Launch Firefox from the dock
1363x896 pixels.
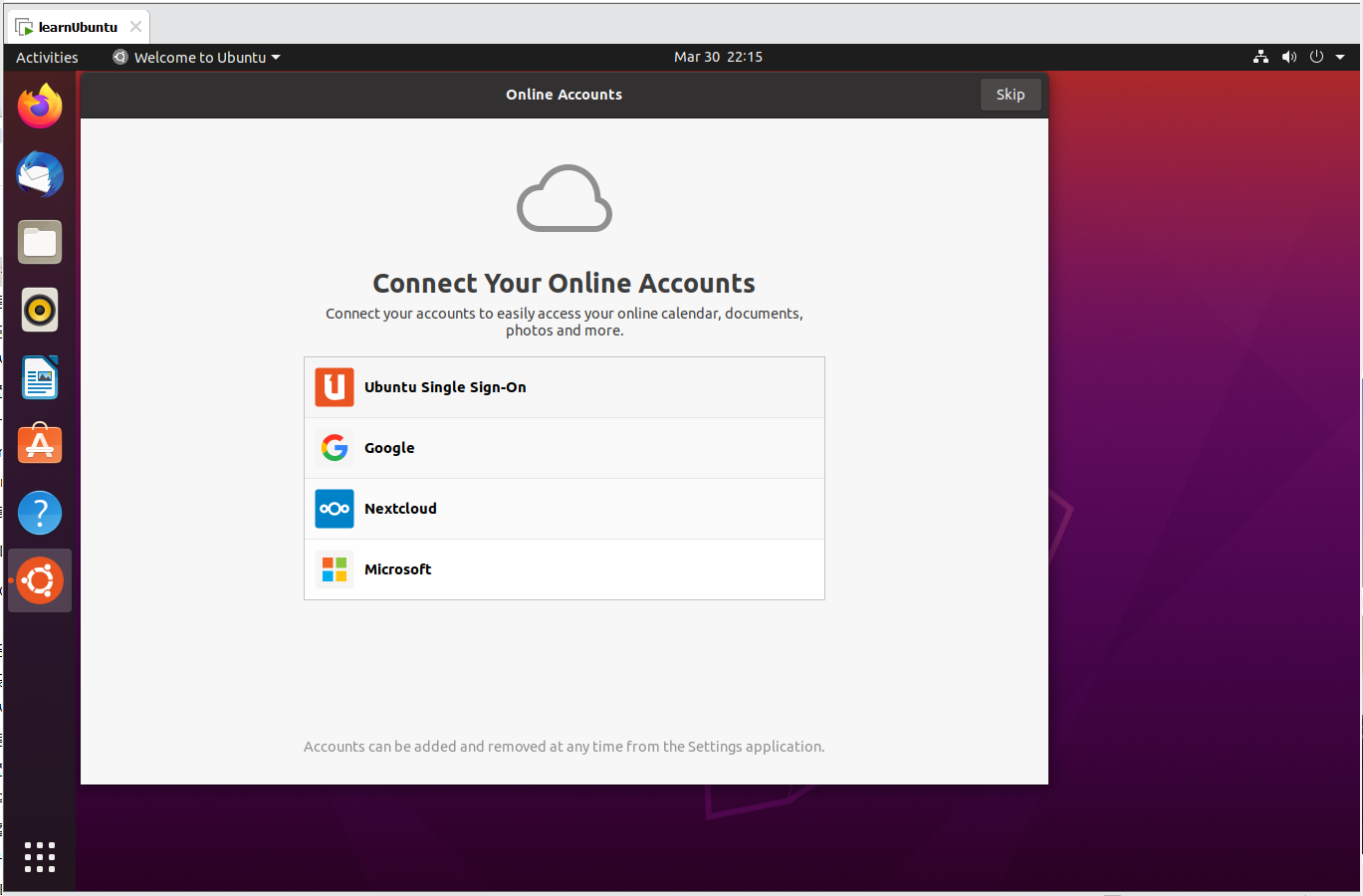pyautogui.click(x=40, y=107)
